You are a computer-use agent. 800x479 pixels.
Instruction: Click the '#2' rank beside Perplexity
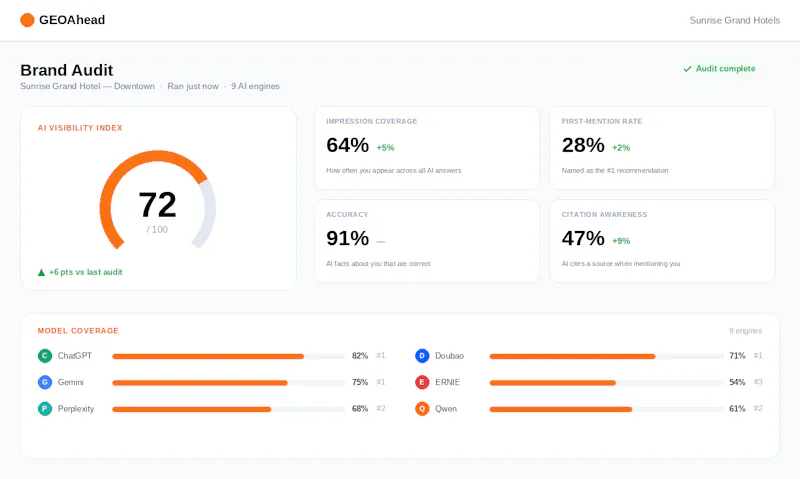[381, 409]
